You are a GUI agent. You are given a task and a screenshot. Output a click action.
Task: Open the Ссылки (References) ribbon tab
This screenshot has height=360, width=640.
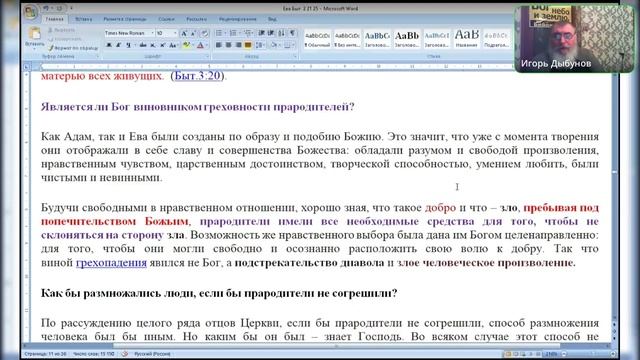166,19
